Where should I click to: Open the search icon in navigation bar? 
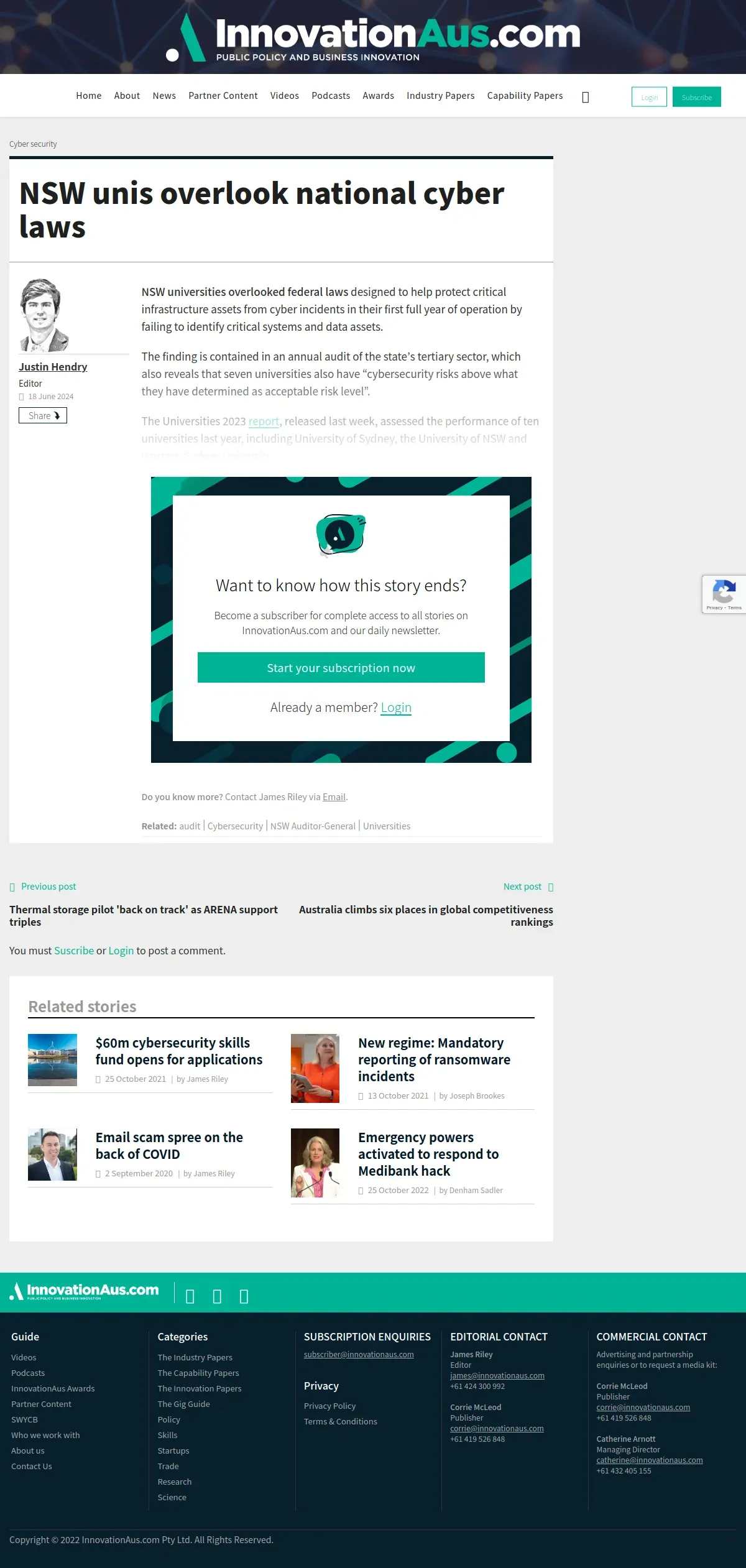pyautogui.click(x=585, y=97)
